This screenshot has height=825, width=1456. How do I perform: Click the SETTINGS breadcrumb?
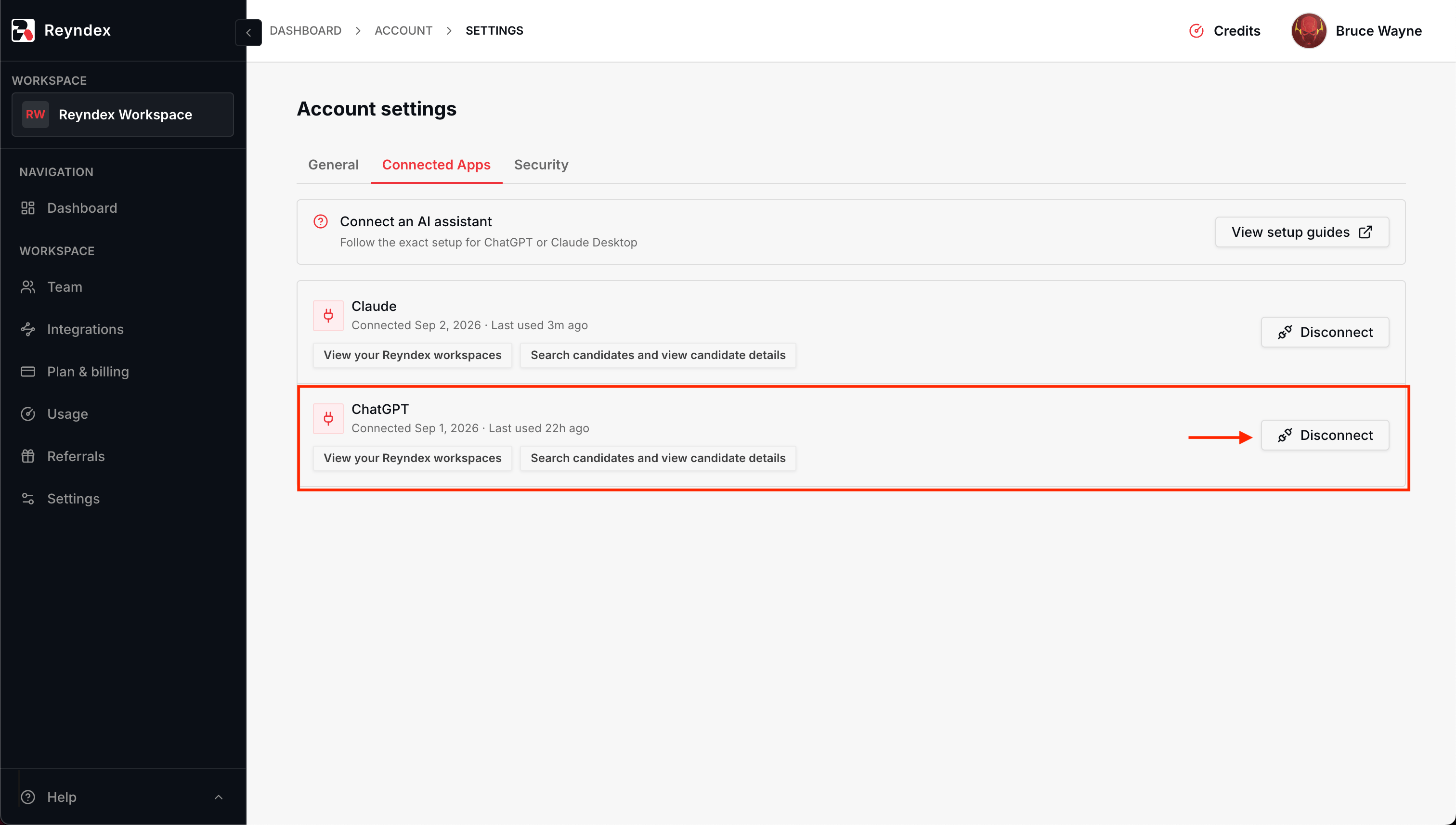(494, 31)
